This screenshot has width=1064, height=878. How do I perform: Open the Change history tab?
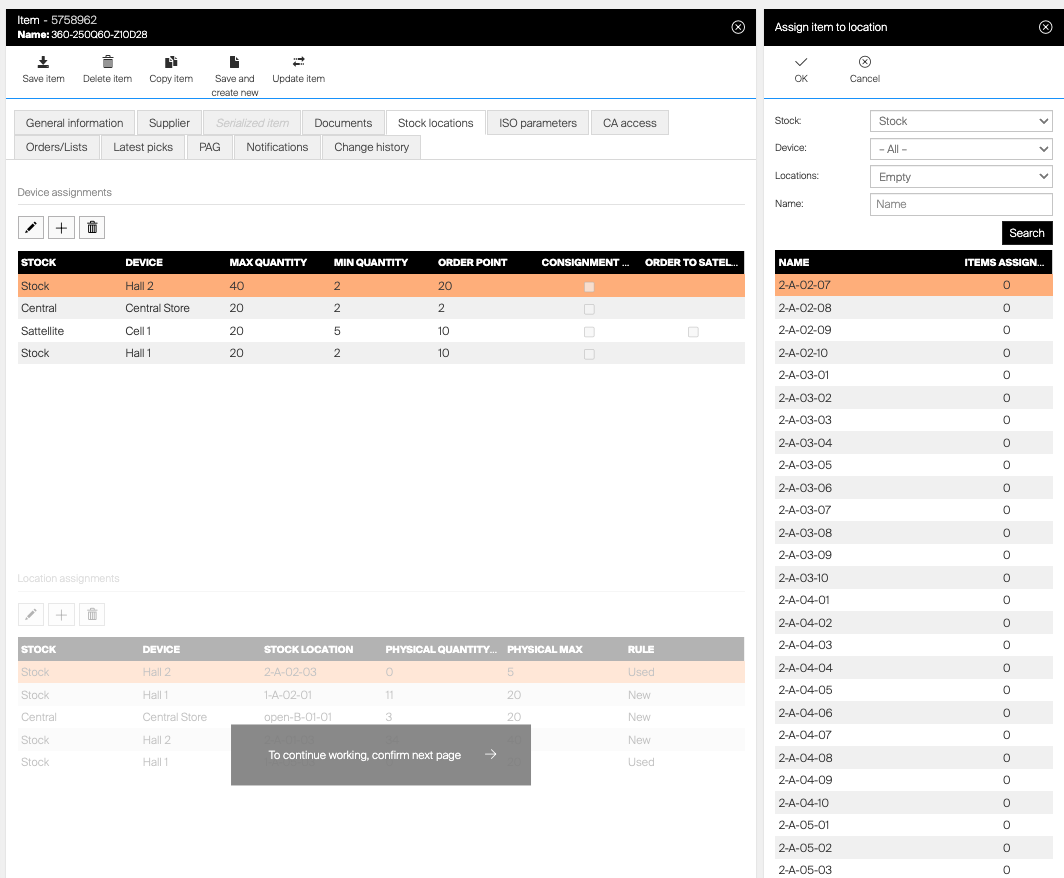tap(371, 147)
